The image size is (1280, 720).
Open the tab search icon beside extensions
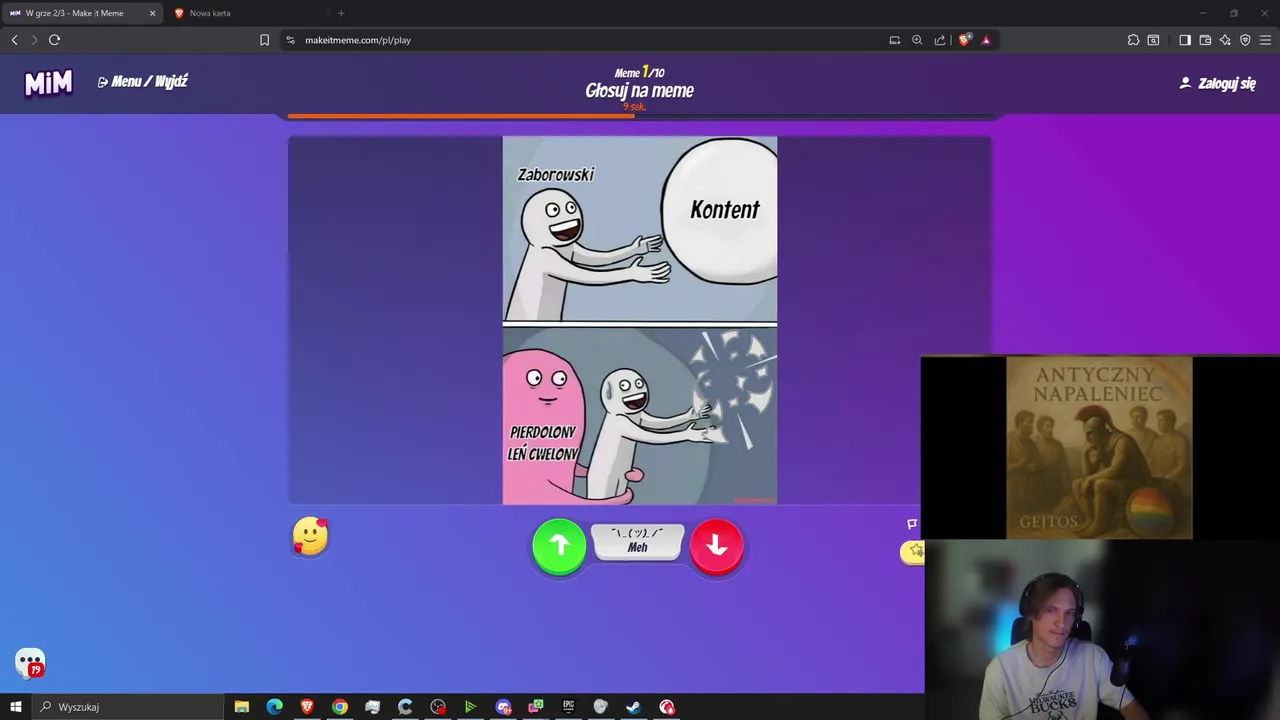point(1153,40)
